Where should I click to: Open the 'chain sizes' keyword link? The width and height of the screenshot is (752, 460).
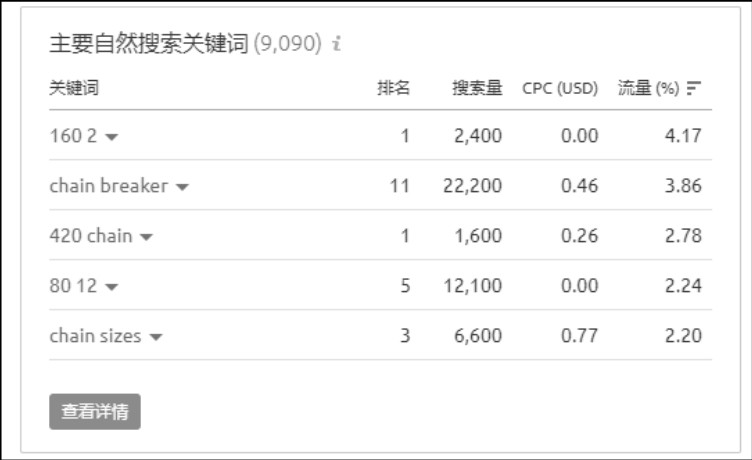pos(95,335)
